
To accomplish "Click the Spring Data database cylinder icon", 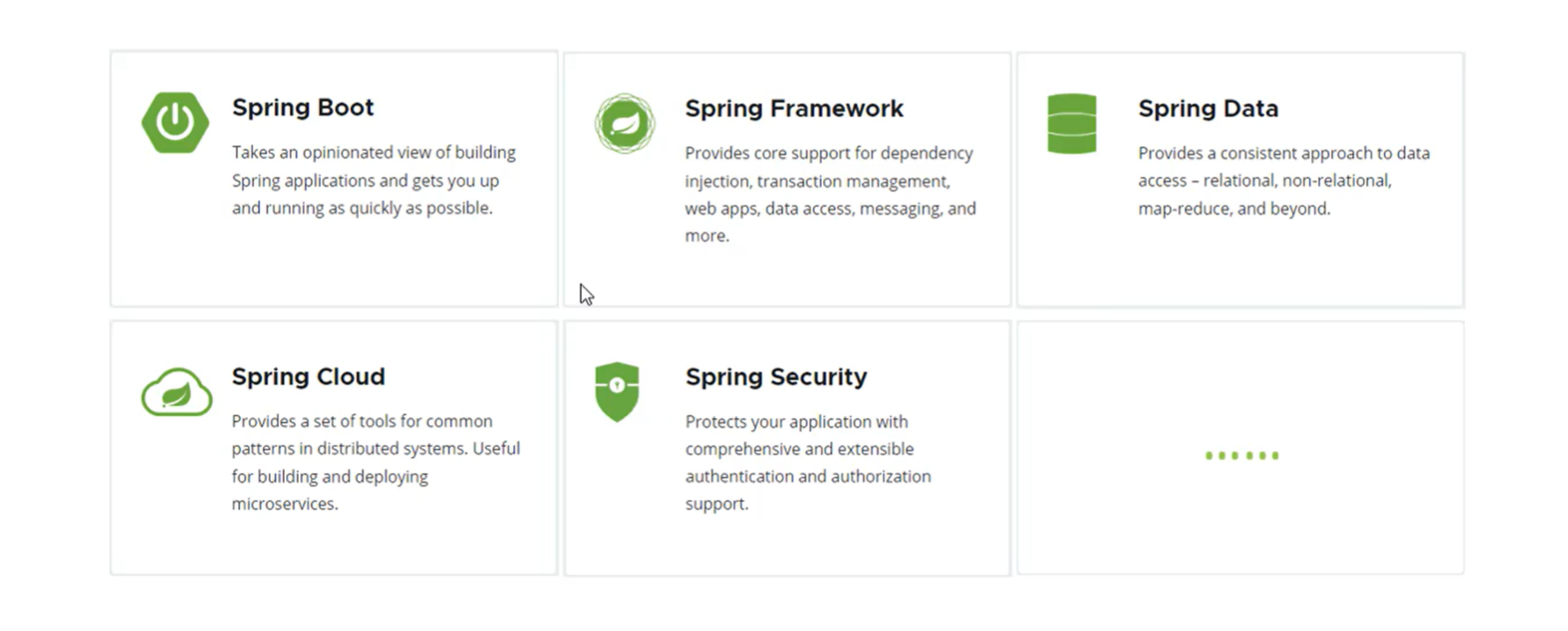I will 1072,123.
